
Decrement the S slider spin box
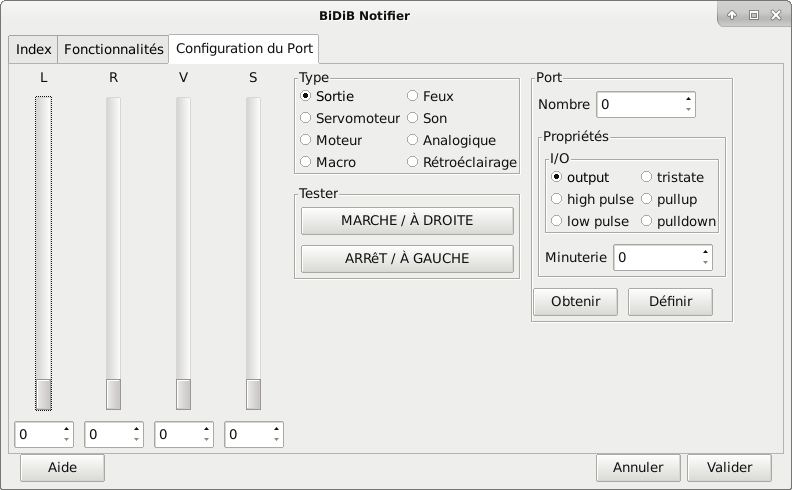click(x=276, y=440)
